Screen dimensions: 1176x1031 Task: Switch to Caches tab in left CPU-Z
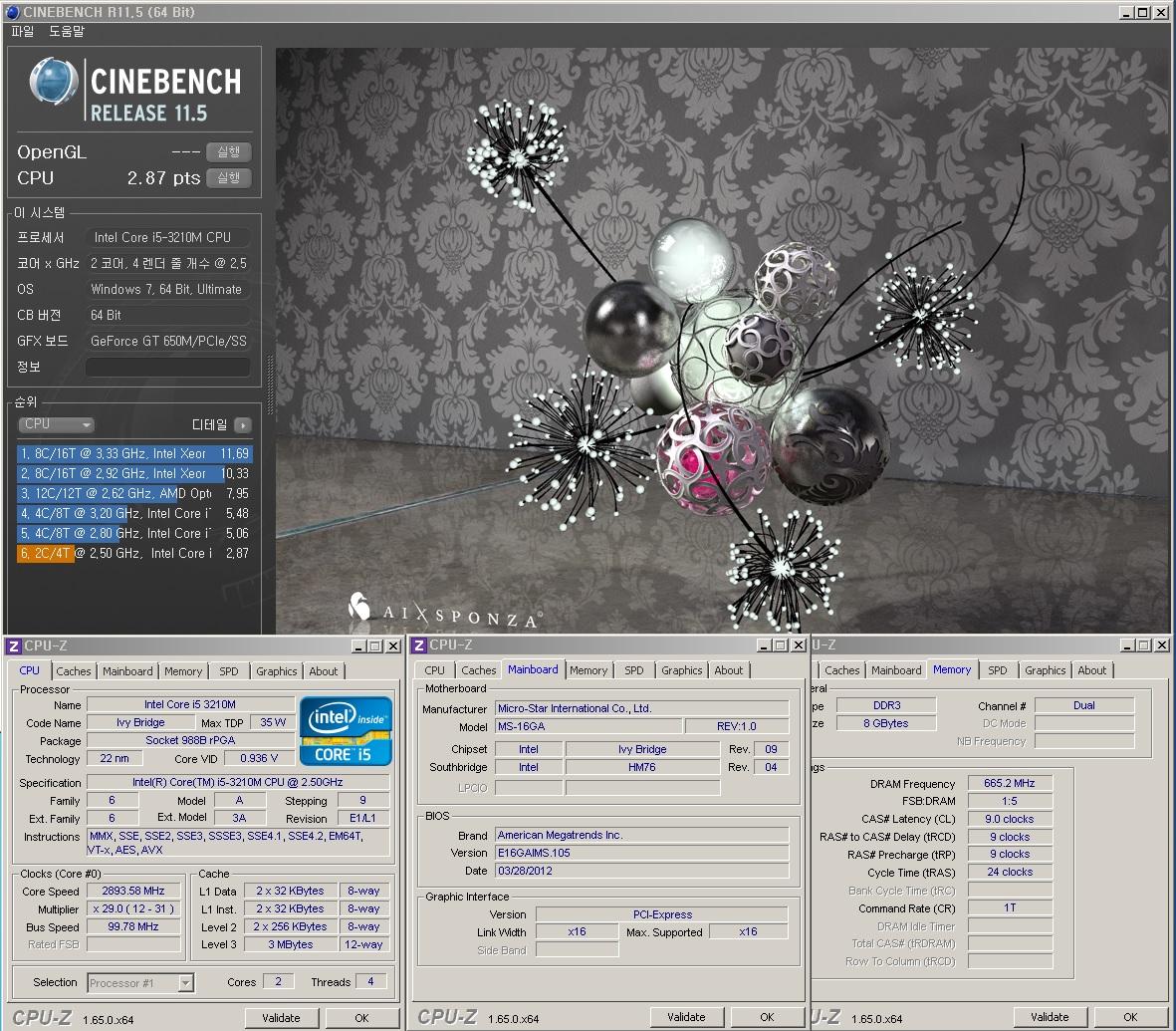pos(74,671)
